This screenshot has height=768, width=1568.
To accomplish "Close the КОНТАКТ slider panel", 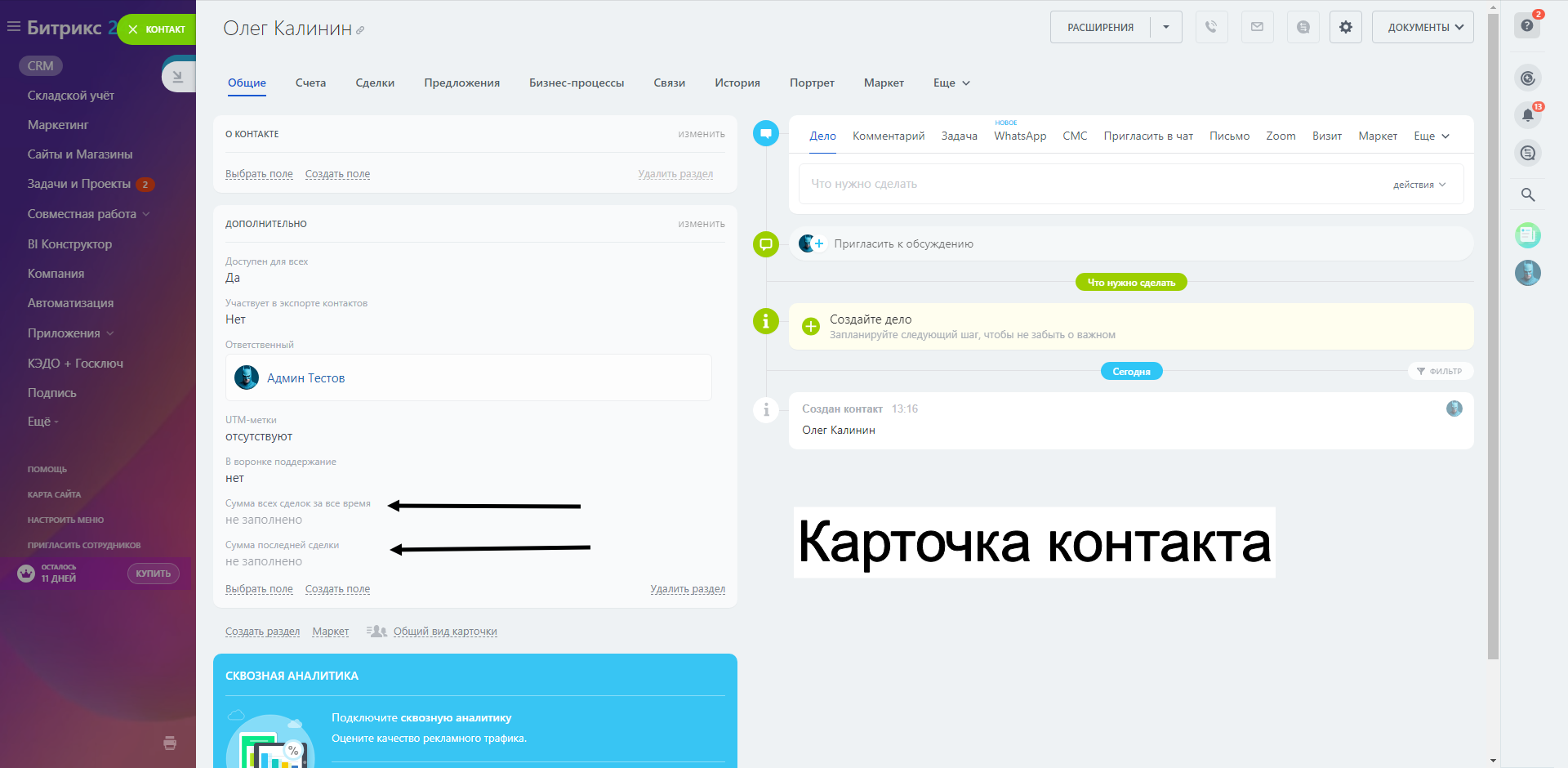I will [133, 29].
